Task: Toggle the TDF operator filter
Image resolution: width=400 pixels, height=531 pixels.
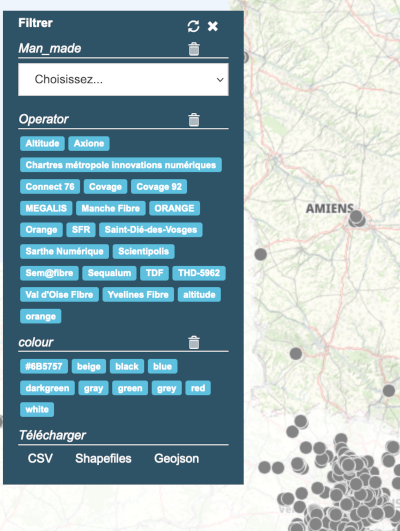Action: (154, 273)
